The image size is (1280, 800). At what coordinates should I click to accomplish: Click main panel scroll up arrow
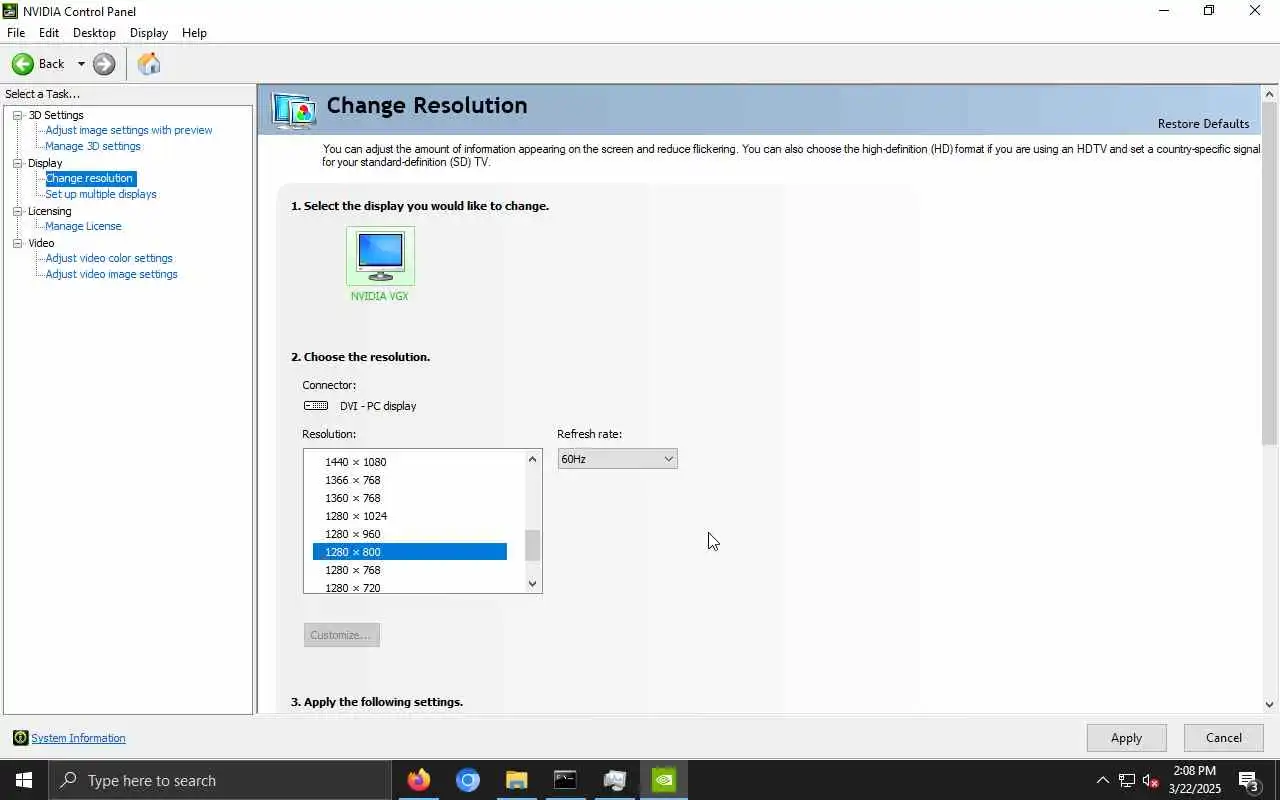click(1270, 94)
